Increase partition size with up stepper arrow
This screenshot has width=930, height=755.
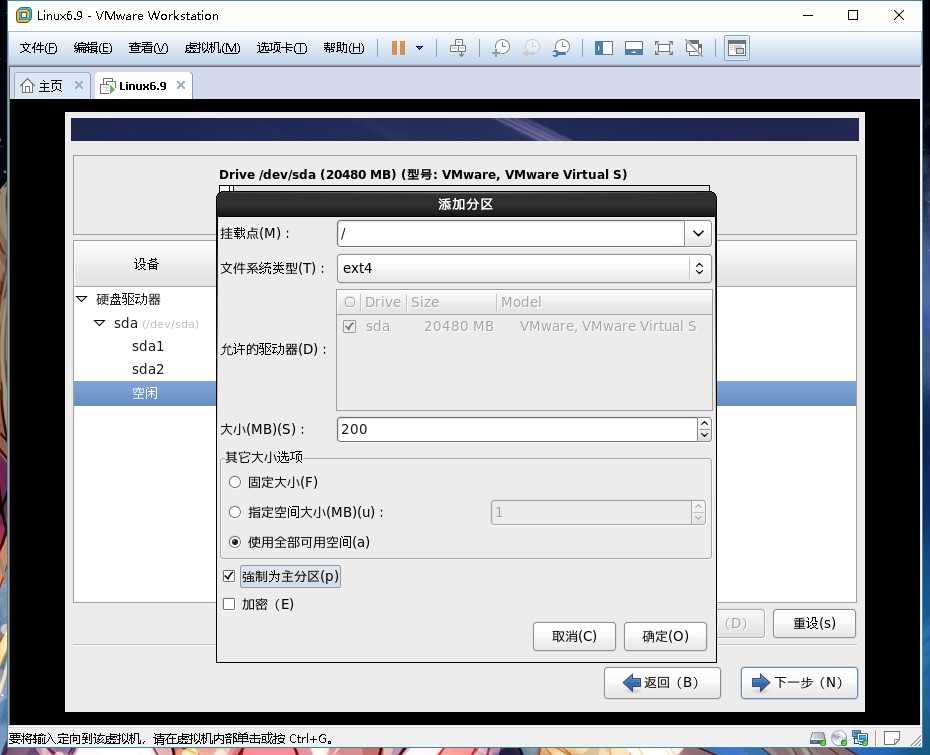[704, 423]
